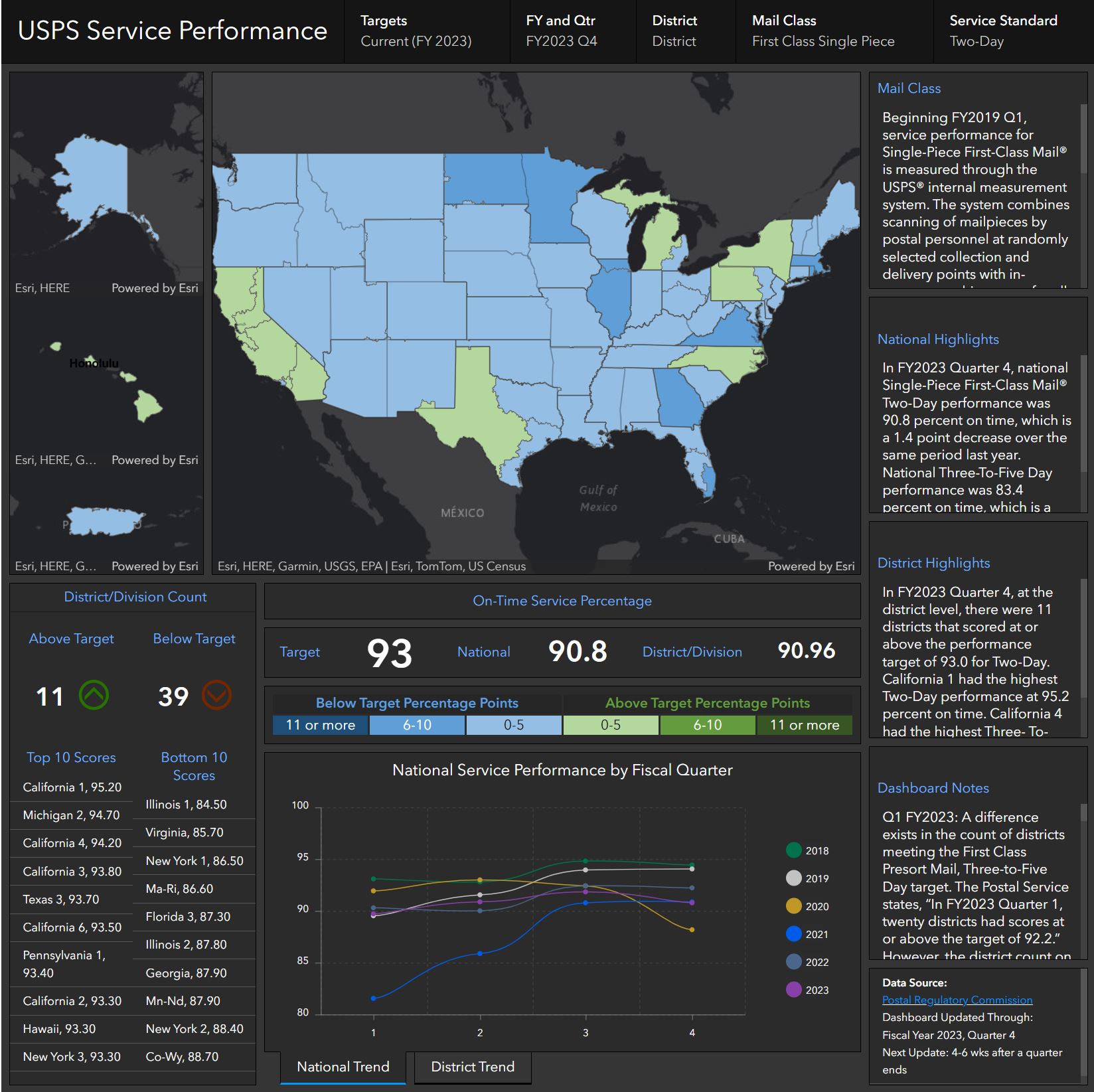1094x1092 pixels.
Task: Select 'Florida 3, 87.30' row
Action: tap(194, 917)
